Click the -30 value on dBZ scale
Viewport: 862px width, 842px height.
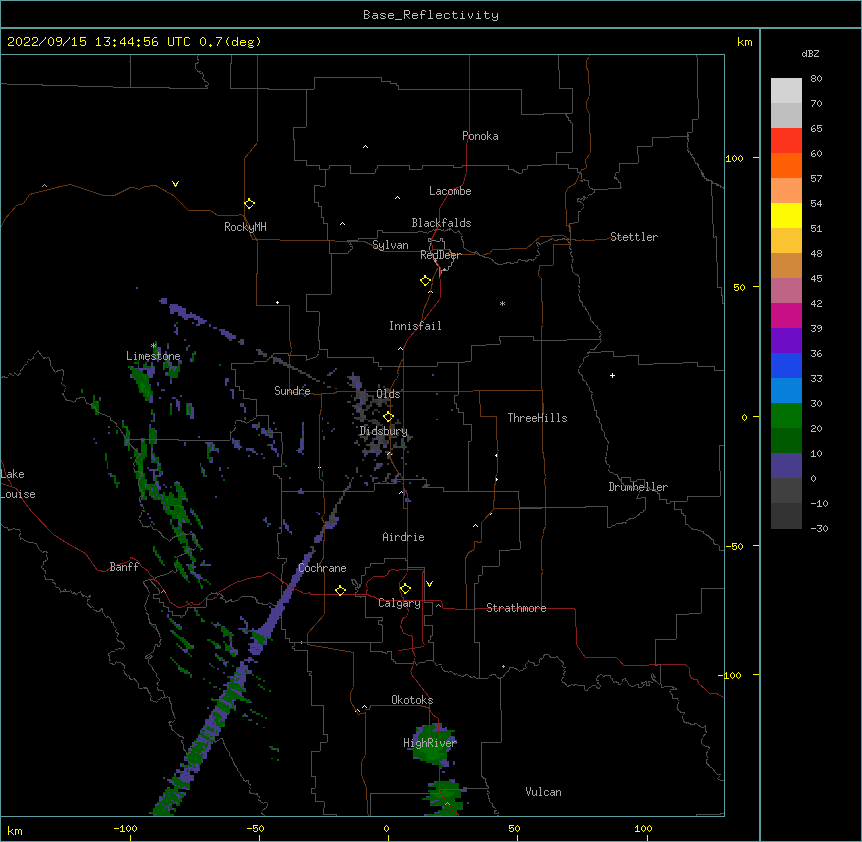[x=819, y=528]
